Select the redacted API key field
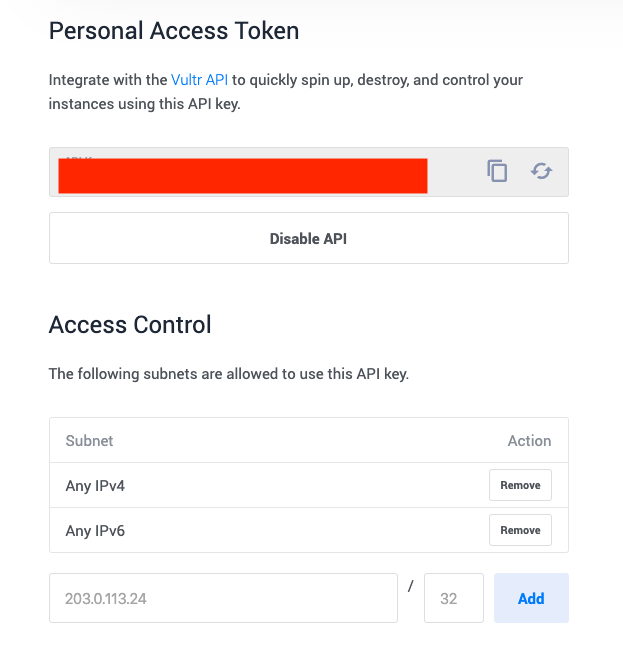 243,175
